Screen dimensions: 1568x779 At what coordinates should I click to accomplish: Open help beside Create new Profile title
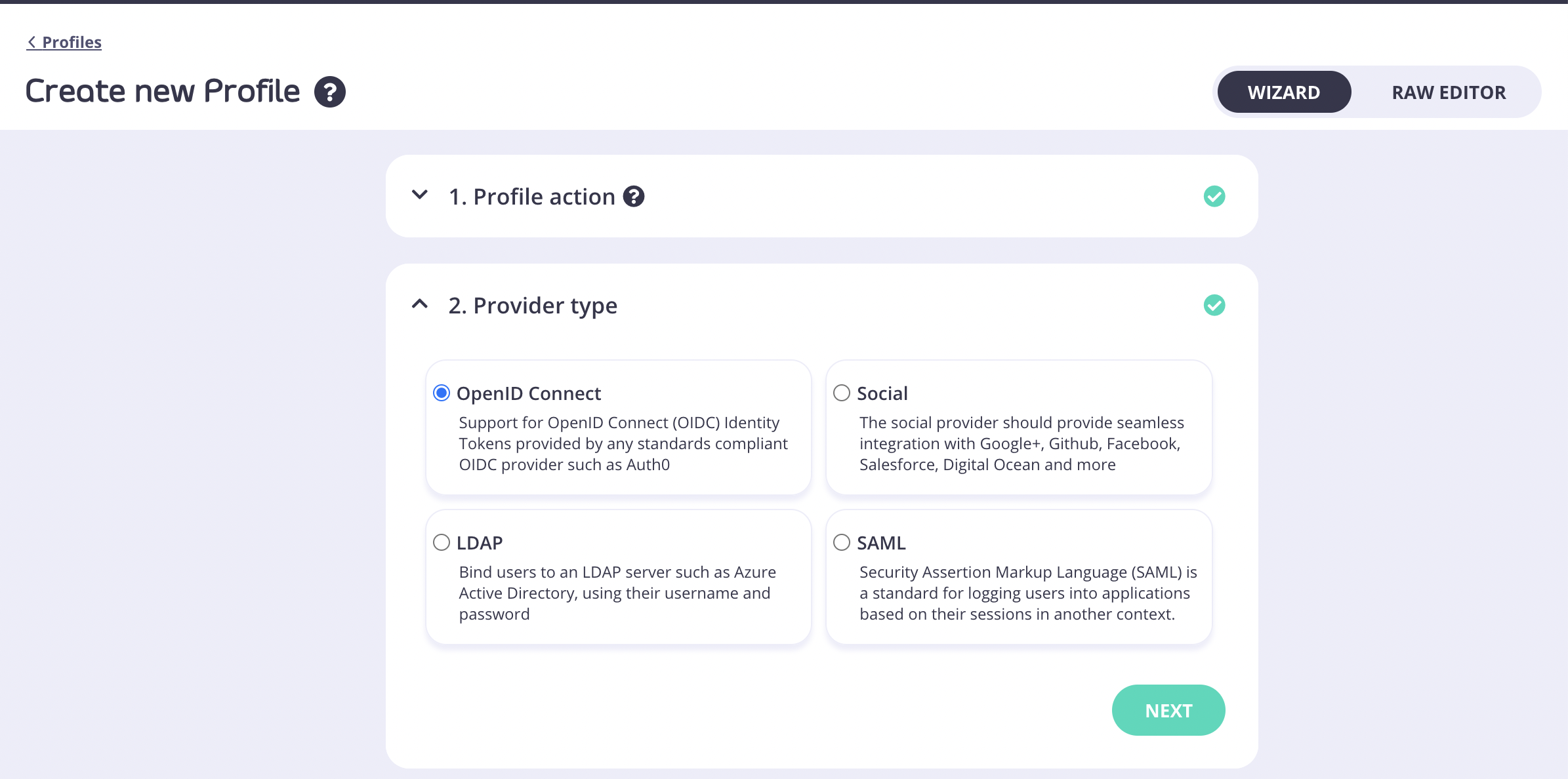tap(330, 92)
